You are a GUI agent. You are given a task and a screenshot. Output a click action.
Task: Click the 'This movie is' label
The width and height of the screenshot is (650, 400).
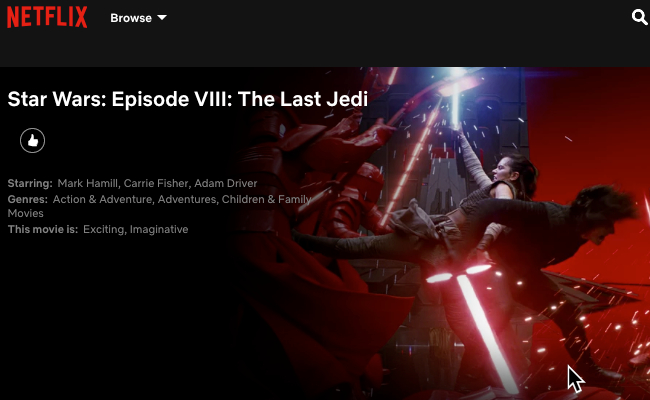pyautogui.click(x=43, y=229)
